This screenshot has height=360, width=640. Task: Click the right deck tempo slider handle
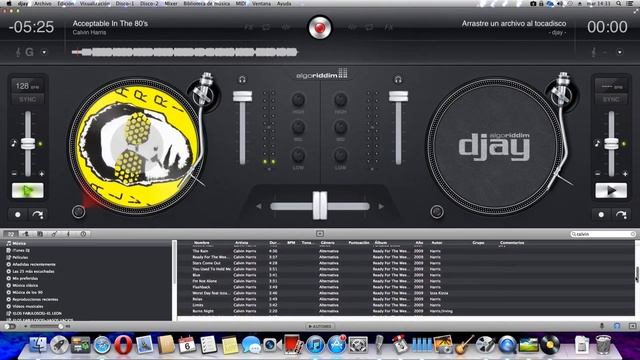click(611, 144)
